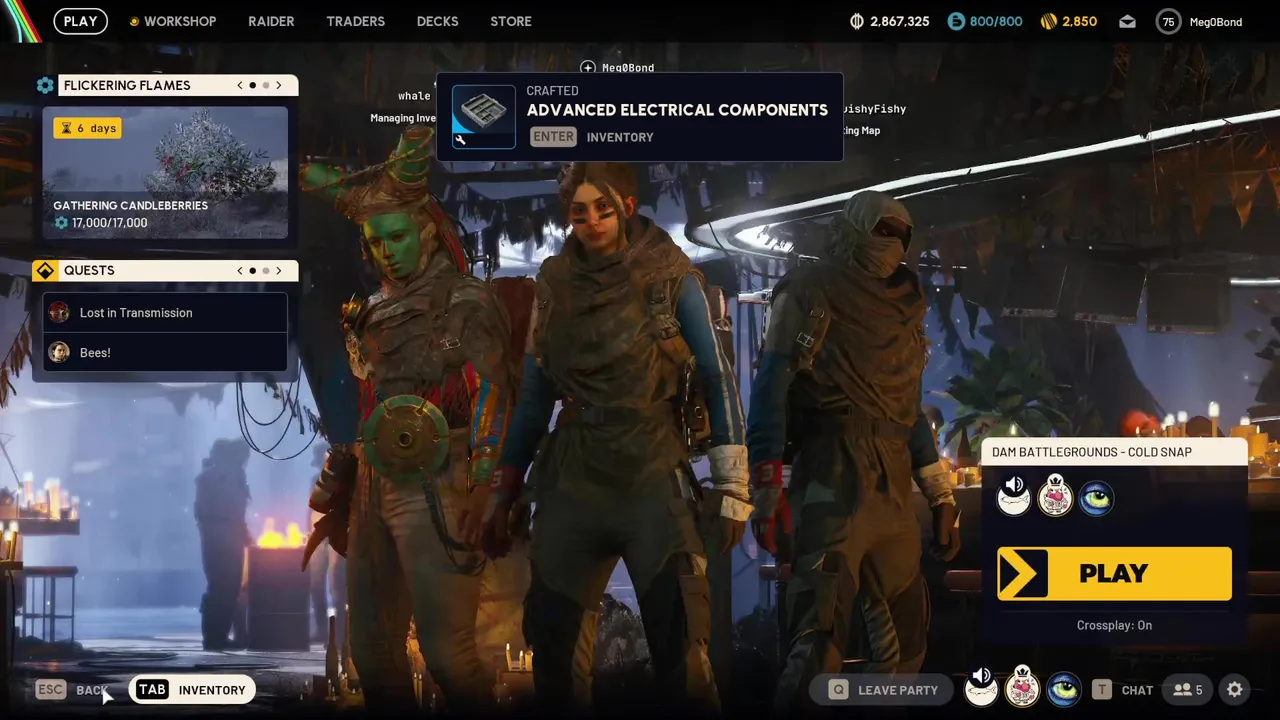Click the Workshop notification dot
The image size is (1280, 720).
tap(134, 21)
